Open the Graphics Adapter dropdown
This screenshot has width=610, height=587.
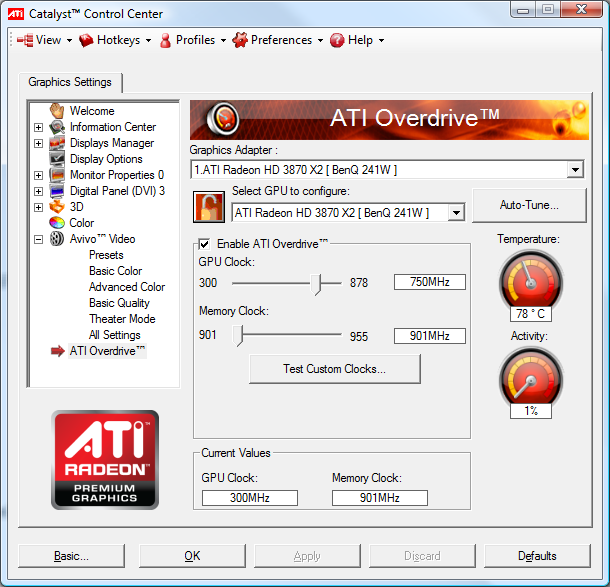575,170
